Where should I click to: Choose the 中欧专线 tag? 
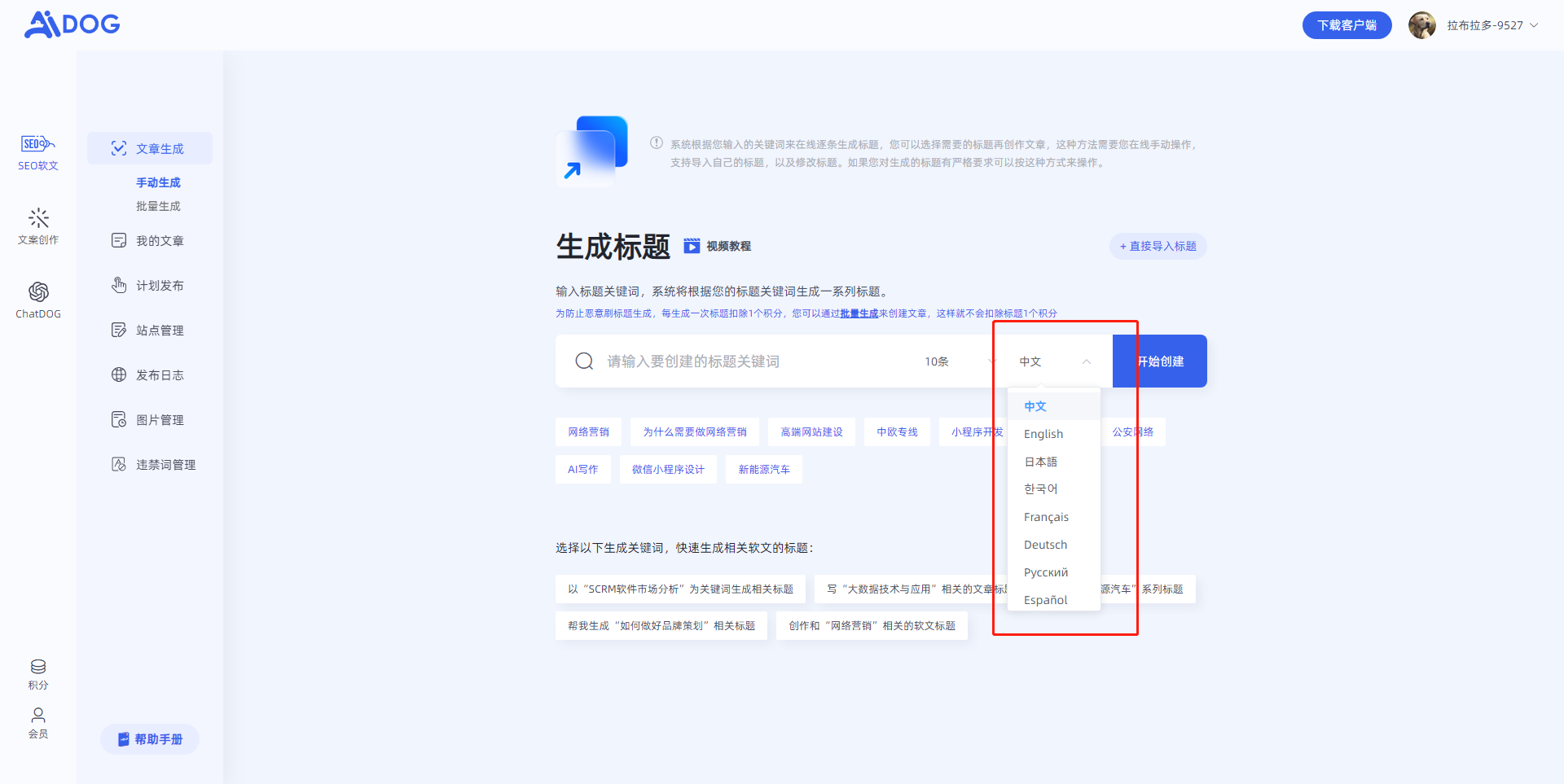click(x=897, y=432)
